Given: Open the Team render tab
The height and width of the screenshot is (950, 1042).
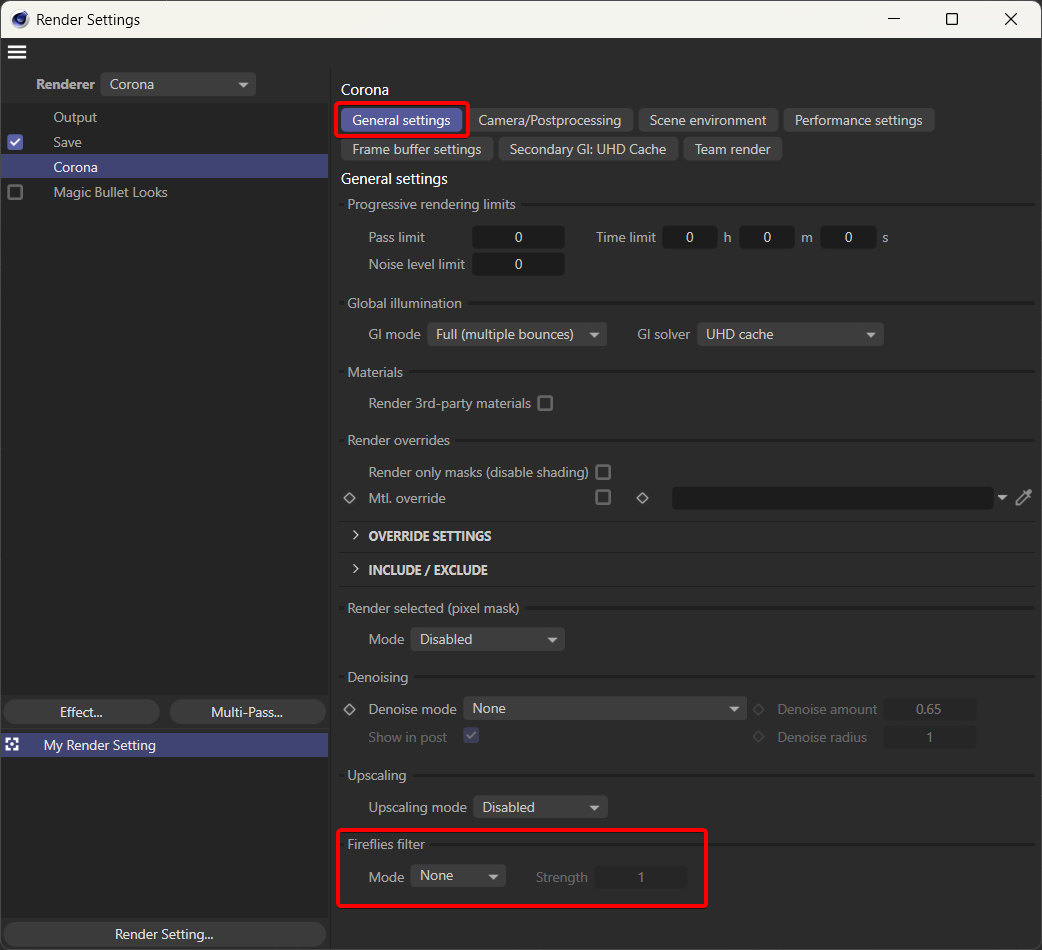Looking at the screenshot, I should 732,149.
